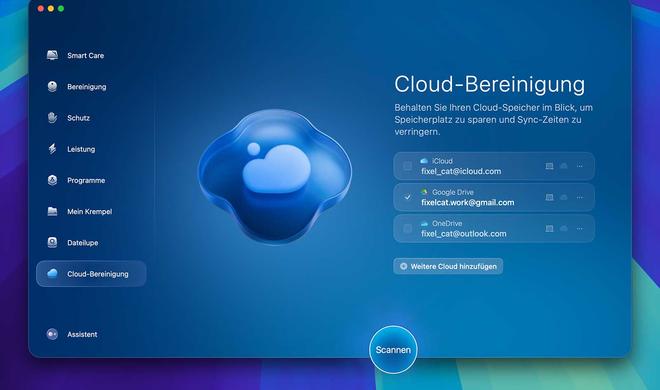660x390 pixels.
Task: Click the iCloud service logo
Action: pos(424,161)
